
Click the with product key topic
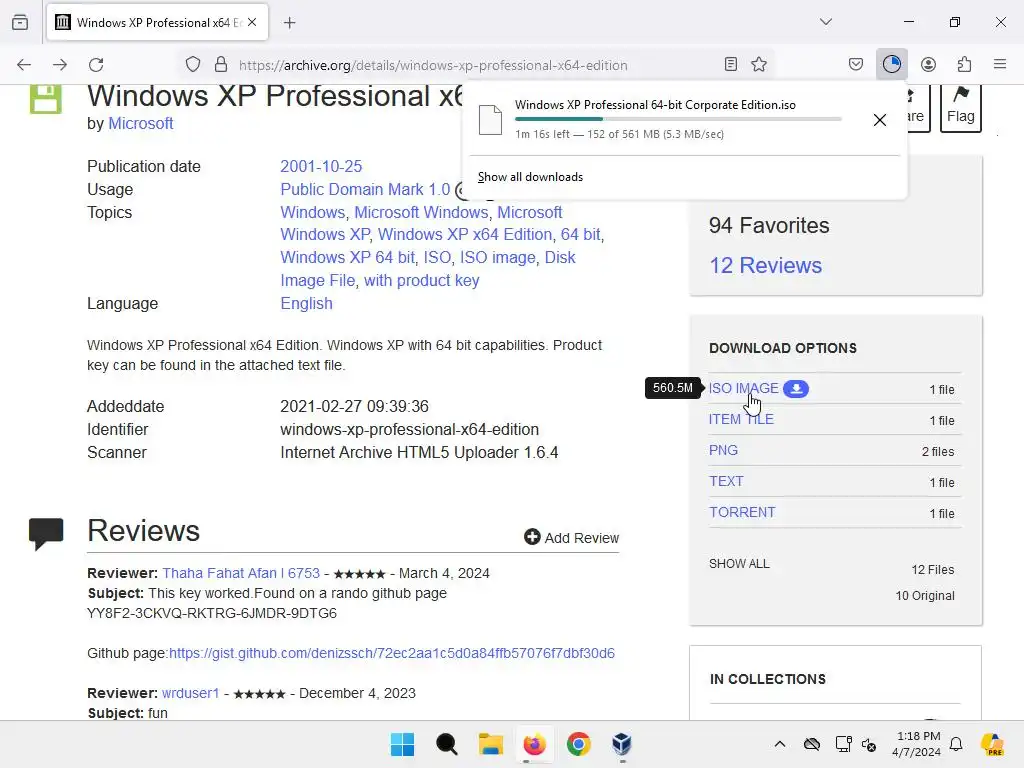point(422,280)
